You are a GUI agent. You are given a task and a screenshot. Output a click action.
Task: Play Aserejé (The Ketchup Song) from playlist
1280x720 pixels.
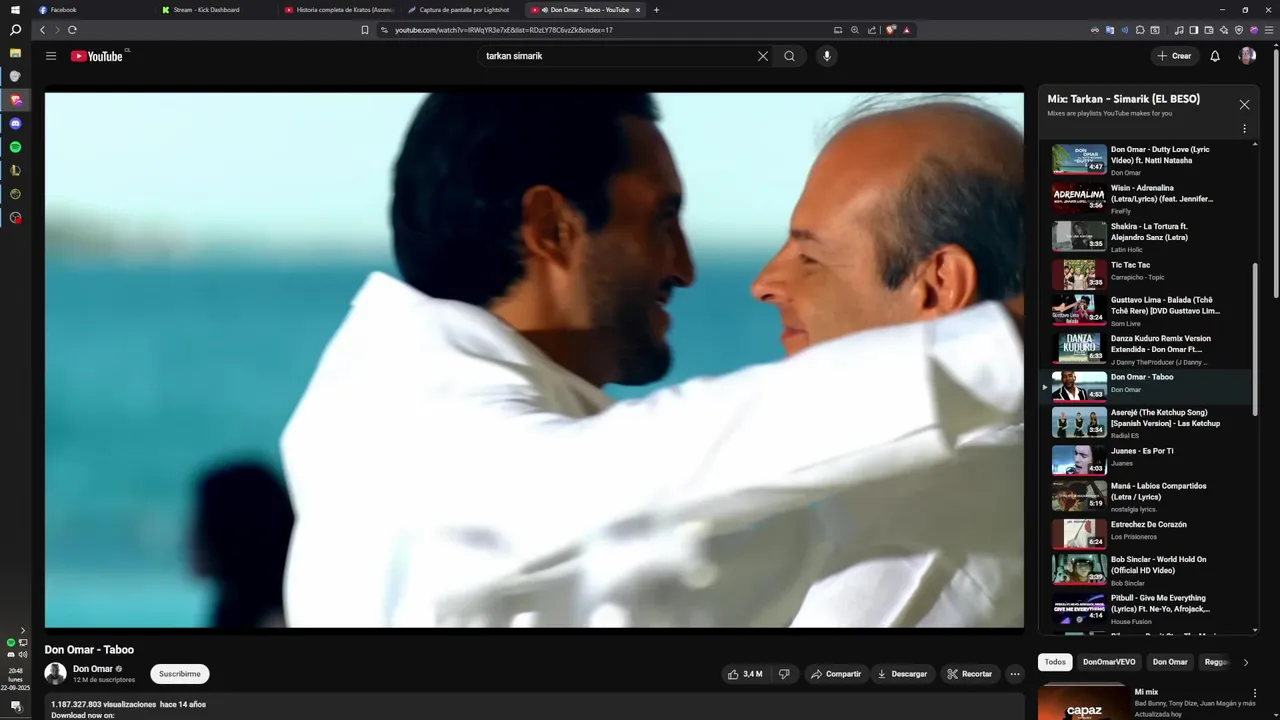1145,423
